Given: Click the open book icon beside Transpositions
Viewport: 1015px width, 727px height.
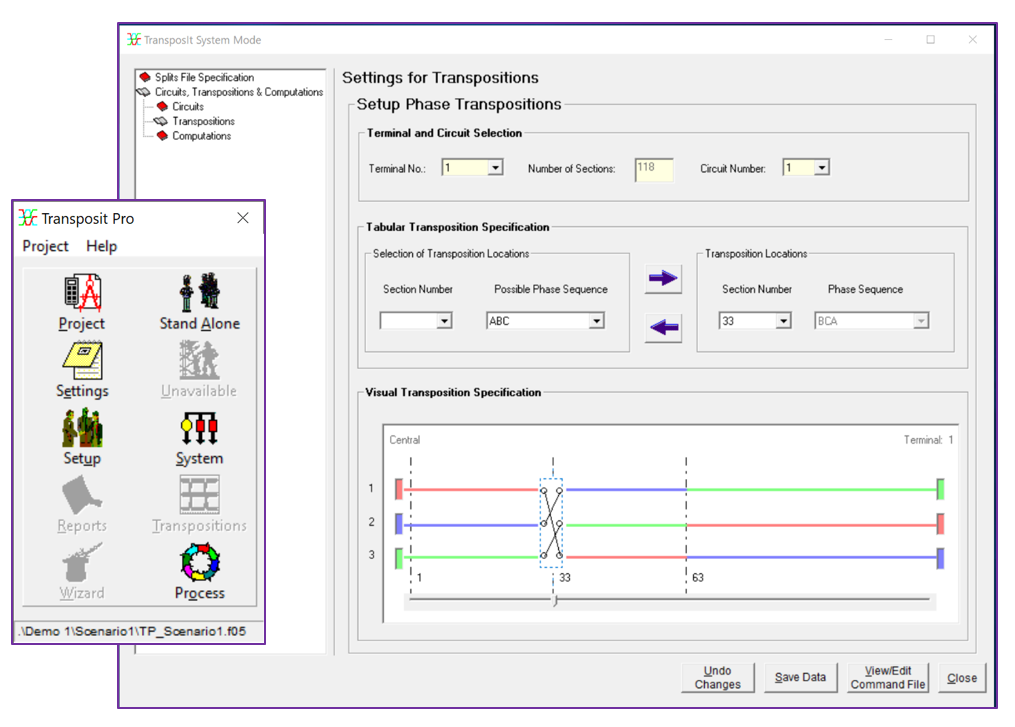Looking at the screenshot, I should [161, 121].
